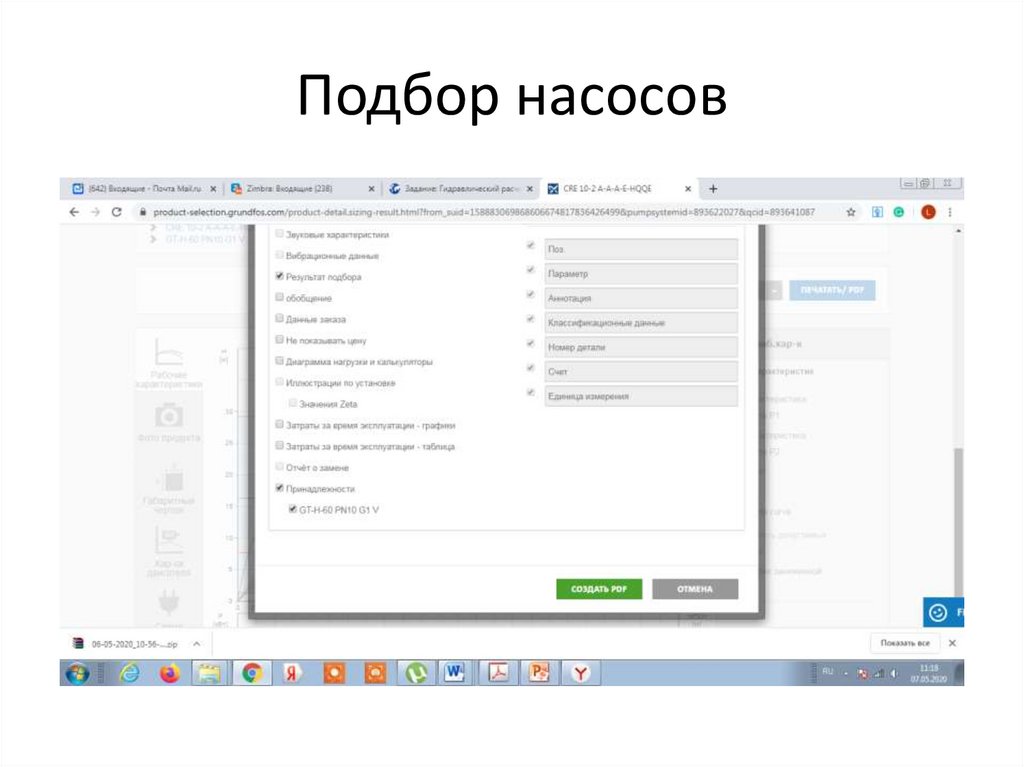The width and height of the screenshot is (1024, 767).
Task: Launch Google Chrome from the taskbar
Action: pos(254,673)
